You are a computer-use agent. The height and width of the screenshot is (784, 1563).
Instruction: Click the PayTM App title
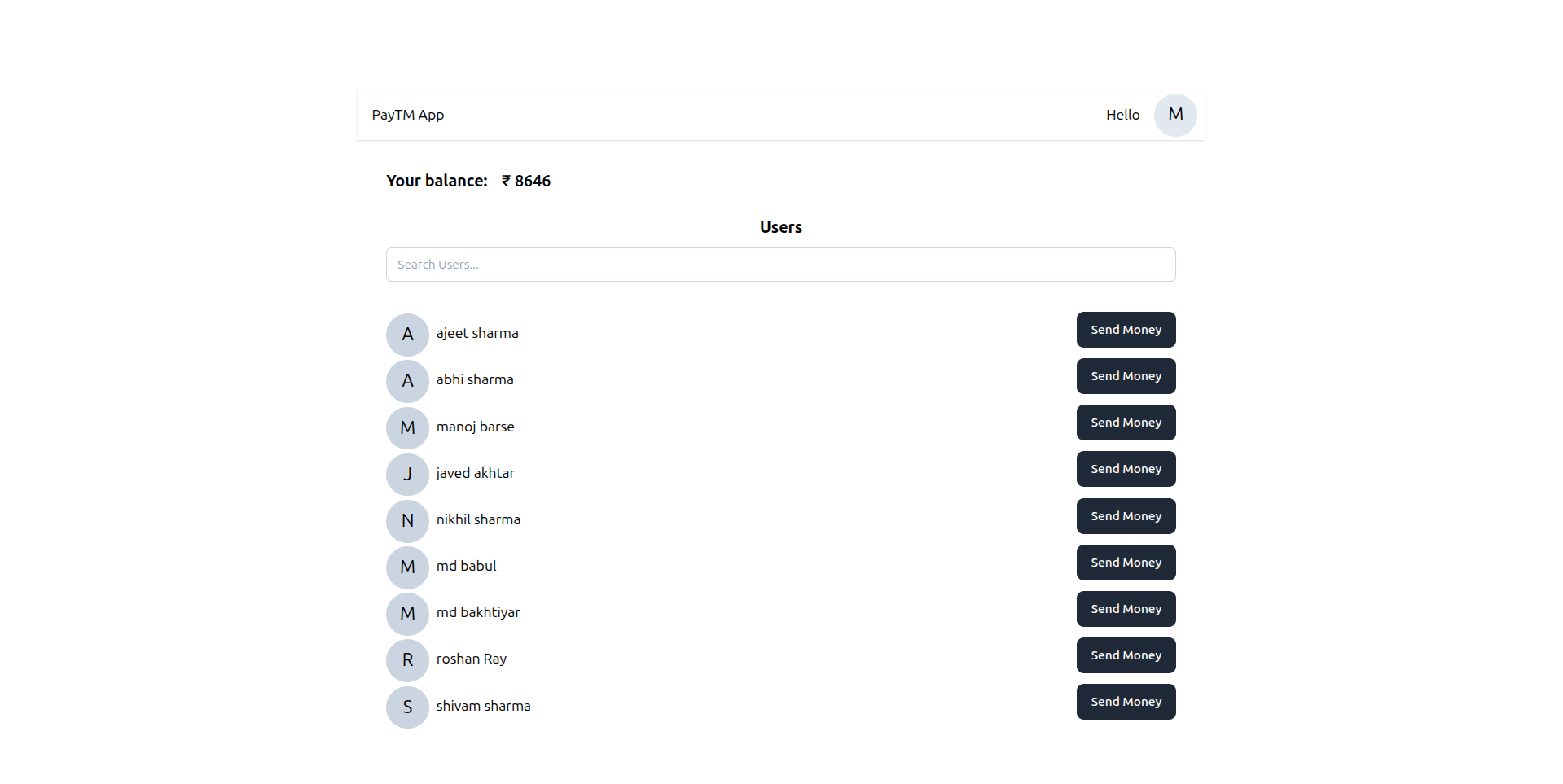[408, 115]
